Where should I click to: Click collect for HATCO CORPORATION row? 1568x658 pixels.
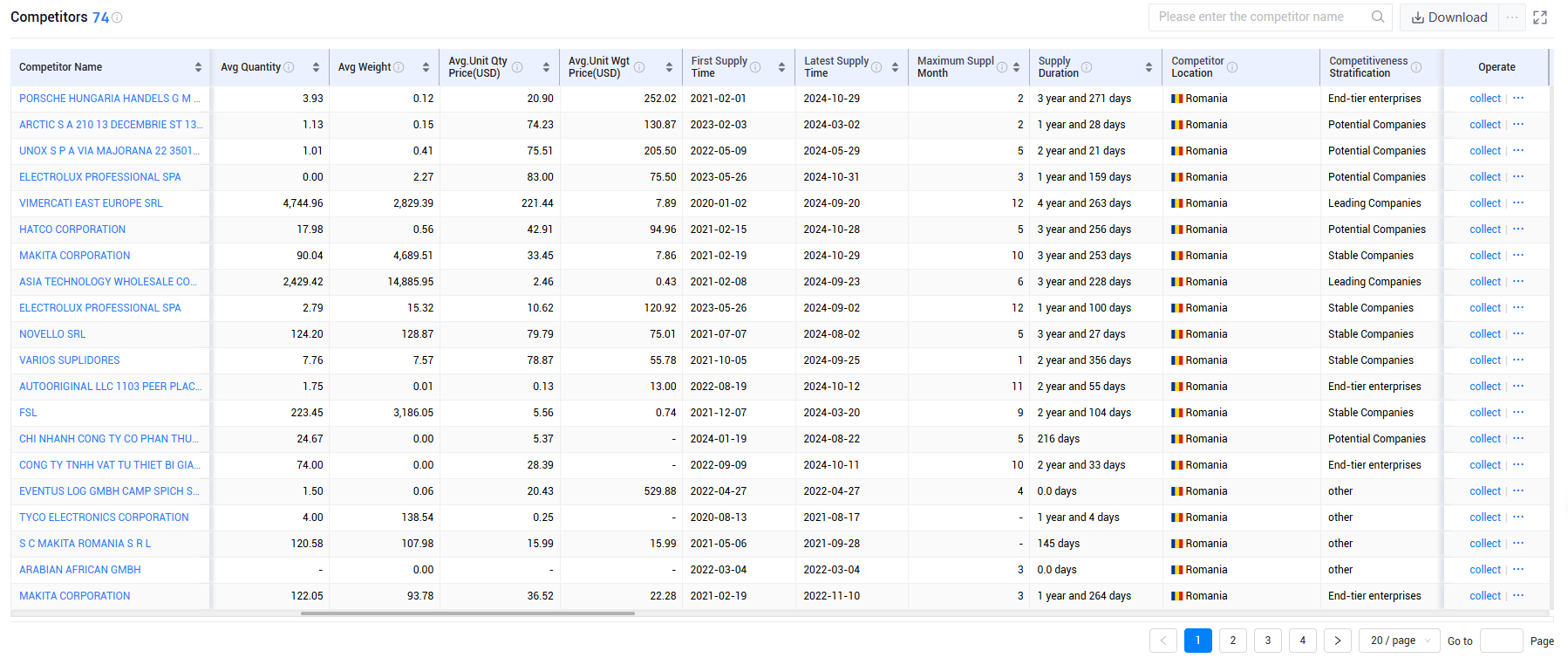click(1485, 230)
